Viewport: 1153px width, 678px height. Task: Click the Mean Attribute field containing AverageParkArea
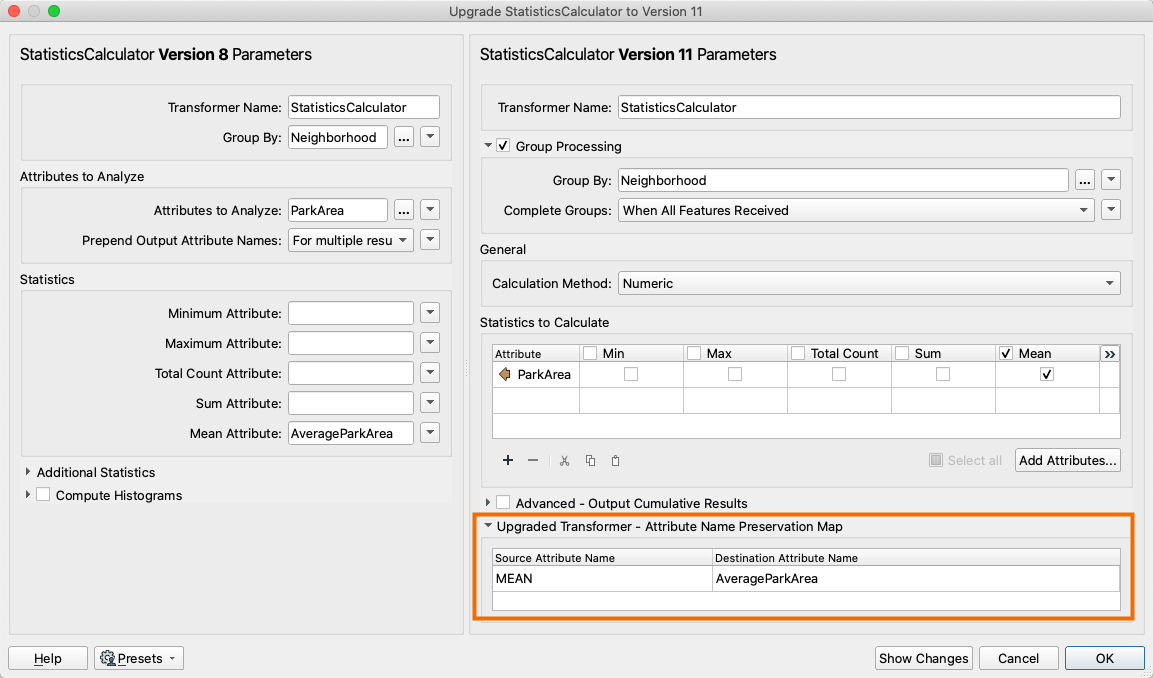tap(351, 433)
